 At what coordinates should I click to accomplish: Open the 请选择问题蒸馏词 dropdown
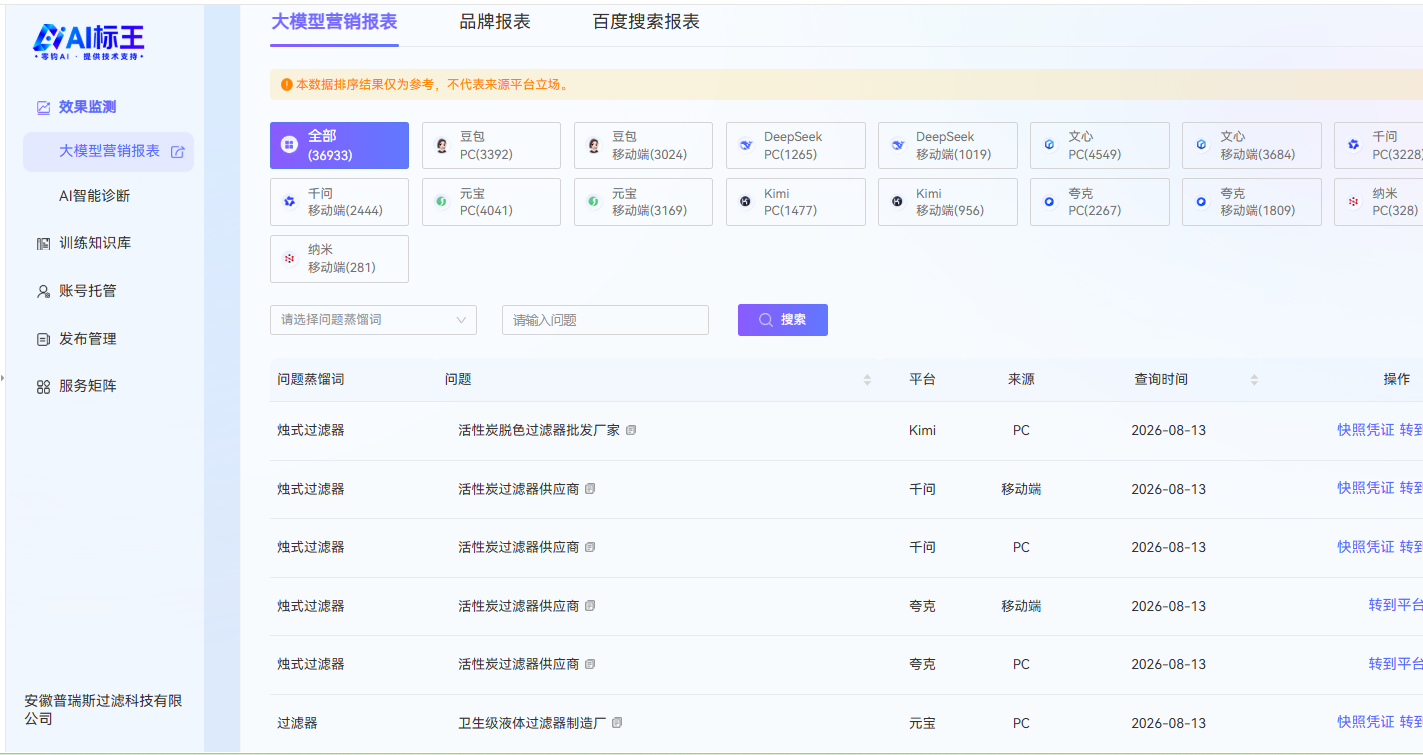click(373, 320)
